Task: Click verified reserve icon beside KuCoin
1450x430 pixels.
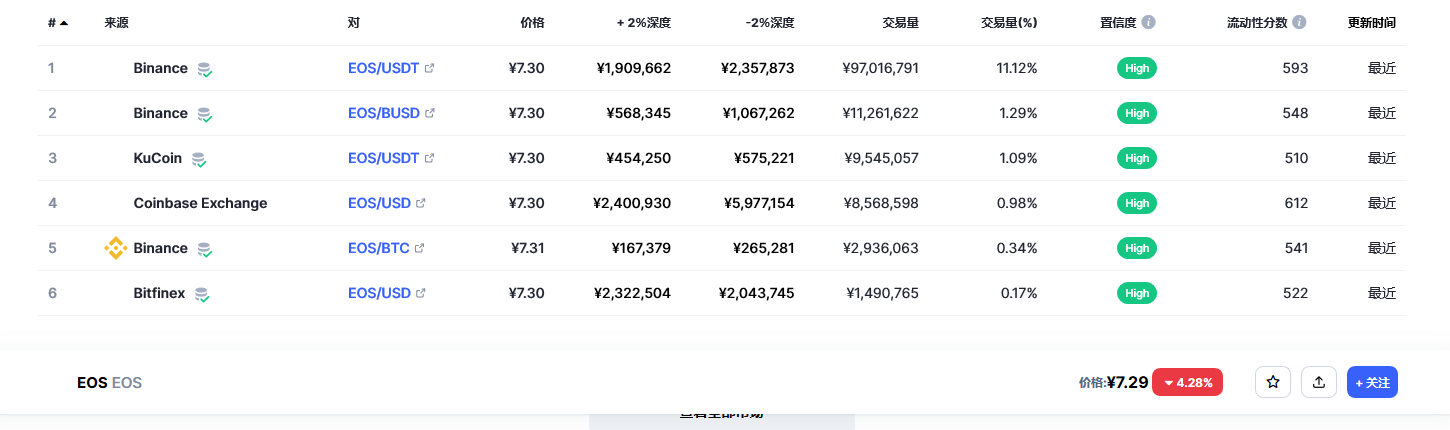Action: 198,159
